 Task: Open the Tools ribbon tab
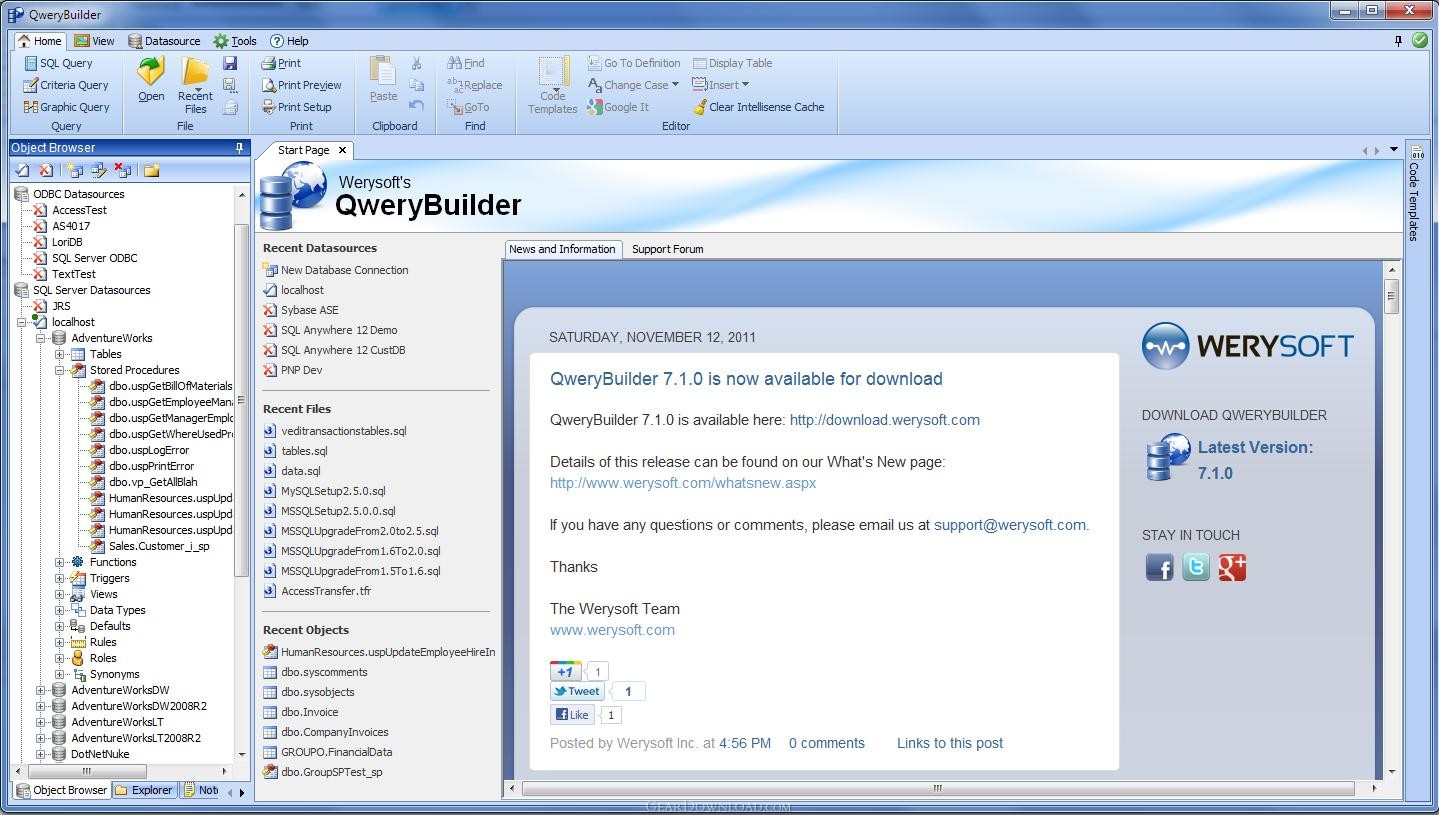[x=235, y=41]
